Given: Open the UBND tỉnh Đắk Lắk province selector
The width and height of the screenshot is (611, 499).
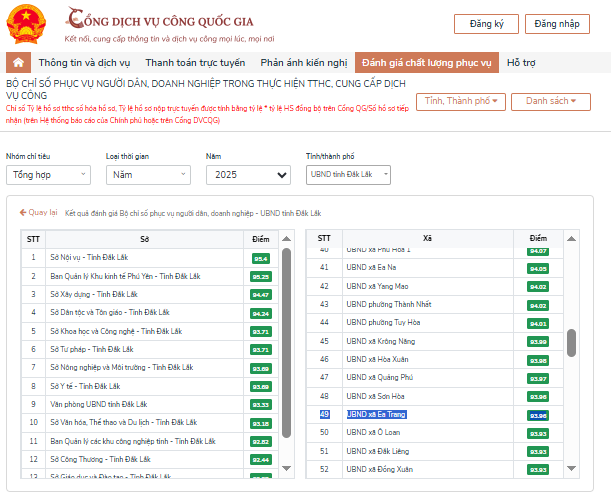Looking at the screenshot, I should click(348, 175).
